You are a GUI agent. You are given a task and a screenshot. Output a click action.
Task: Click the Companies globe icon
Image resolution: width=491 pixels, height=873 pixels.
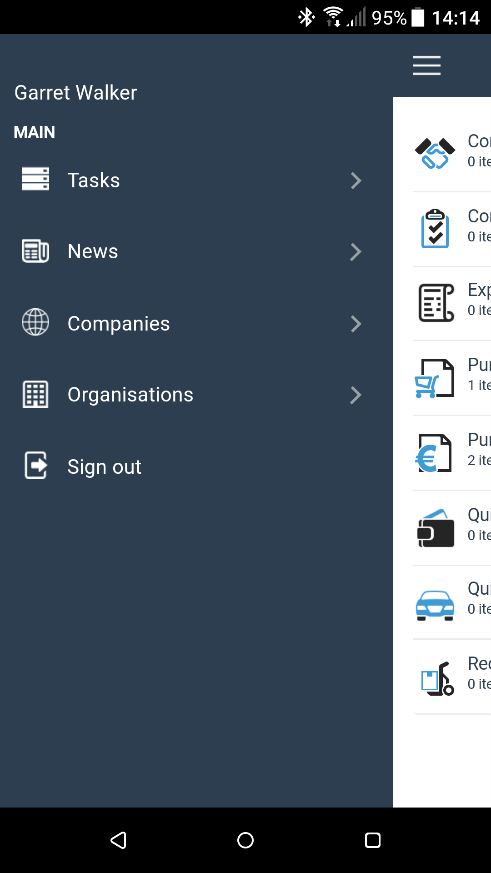[36, 322]
